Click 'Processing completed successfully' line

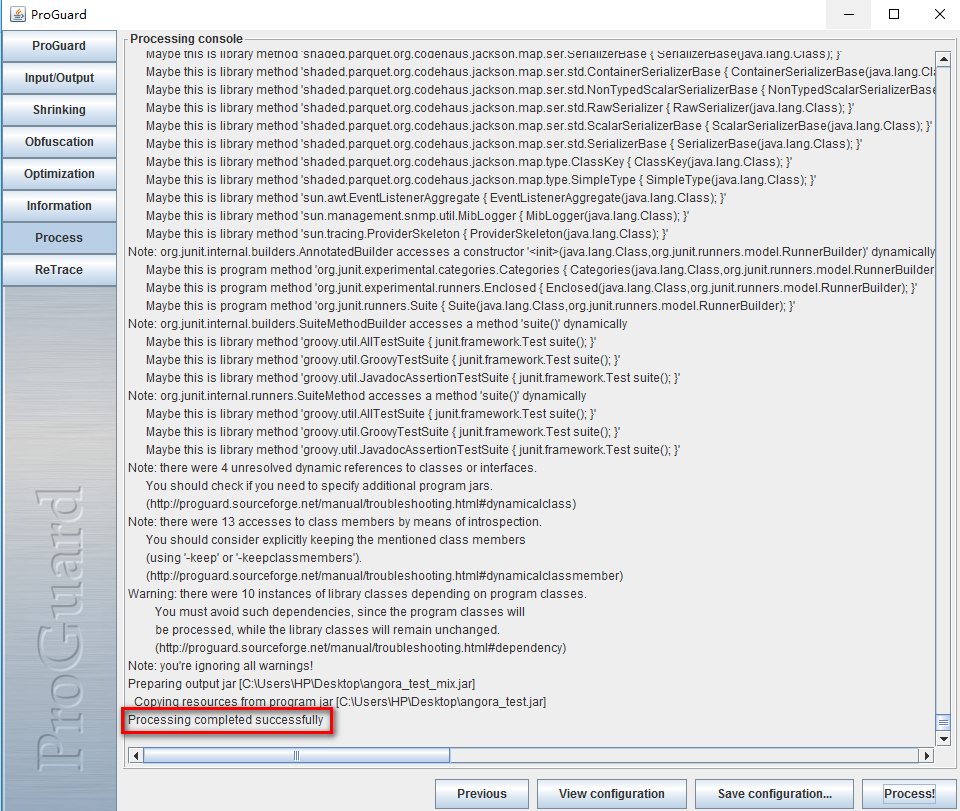click(x=225, y=720)
